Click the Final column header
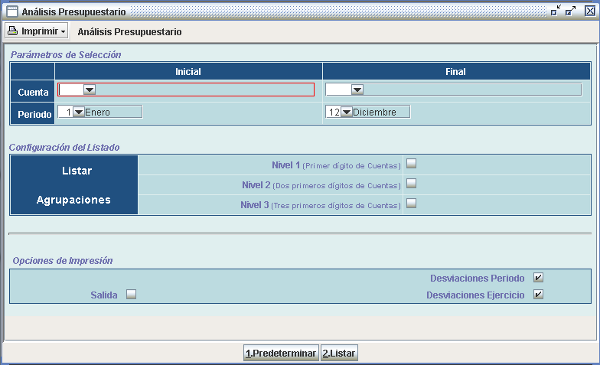The height and width of the screenshot is (365, 600). point(456,72)
